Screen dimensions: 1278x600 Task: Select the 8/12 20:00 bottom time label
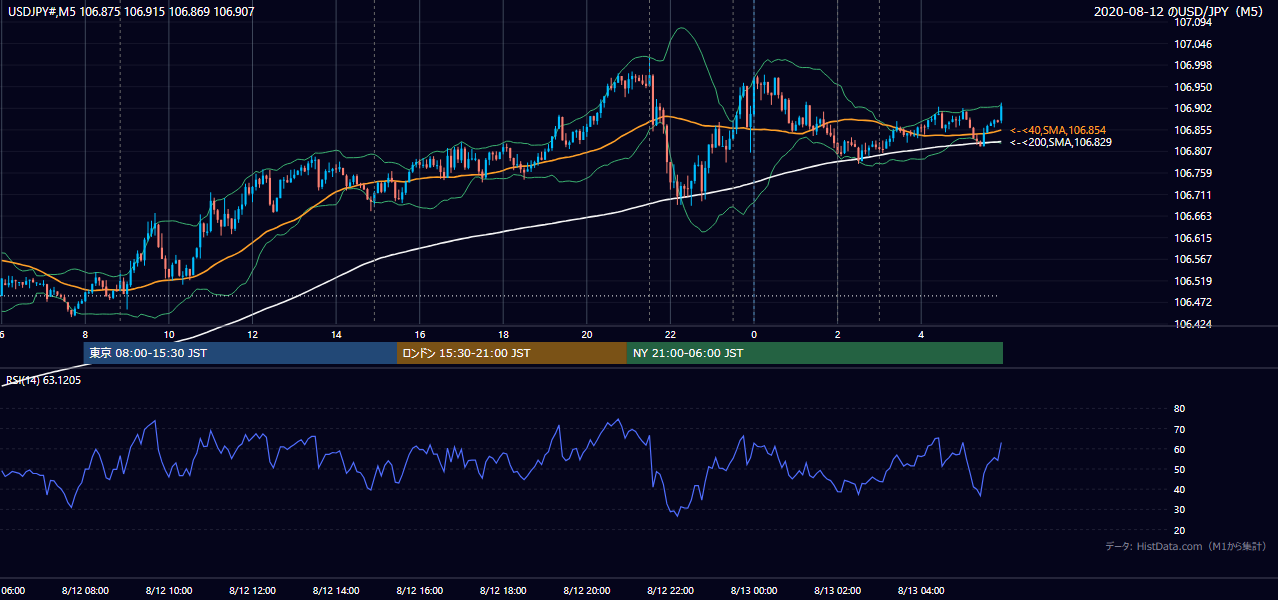click(x=587, y=591)
